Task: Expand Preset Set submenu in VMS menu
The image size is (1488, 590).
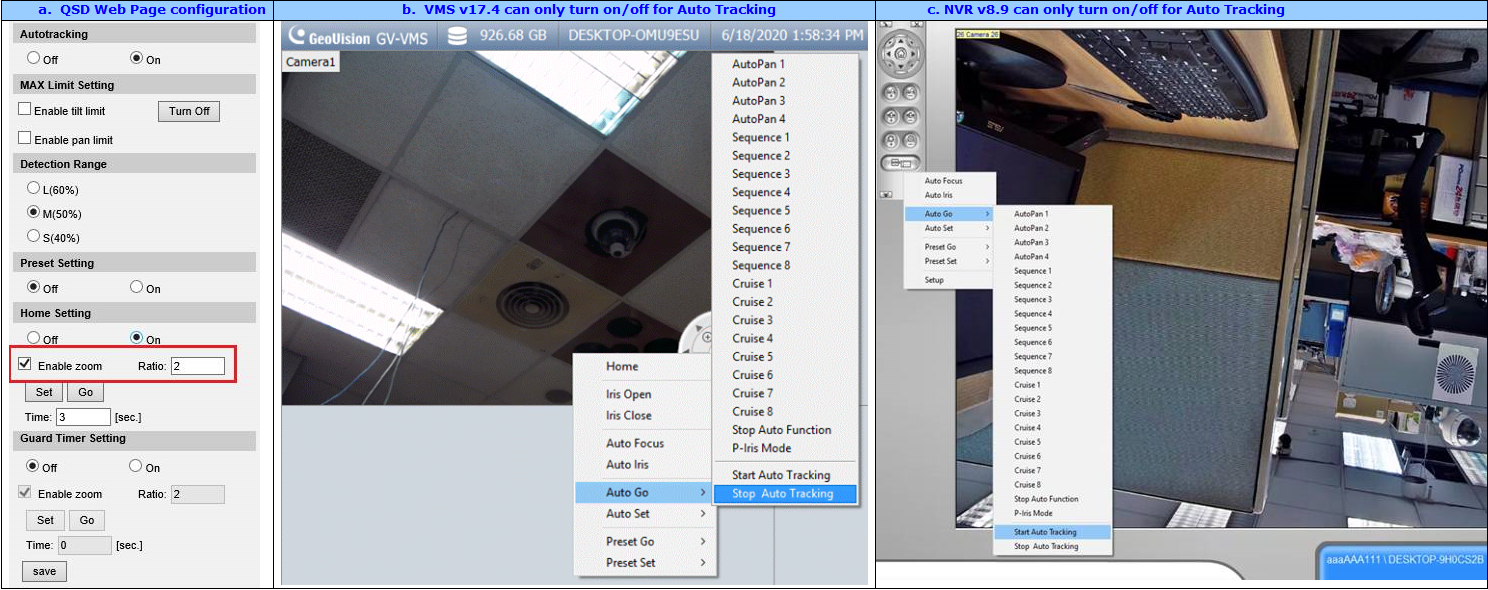Action: 643,562
